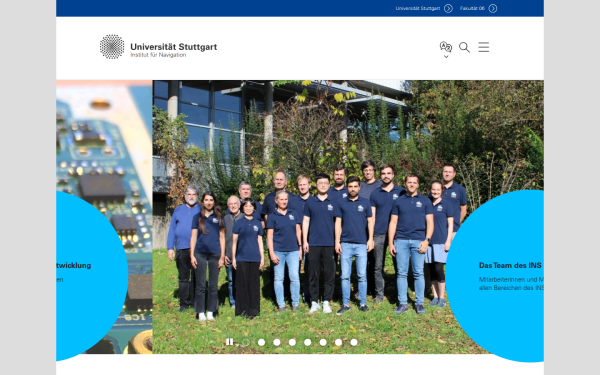This screenshot has height=375, width=600.
Task: Click the Universität Stuttgart header wordmark
Action: pyautogui.click(x=174, y=47)
